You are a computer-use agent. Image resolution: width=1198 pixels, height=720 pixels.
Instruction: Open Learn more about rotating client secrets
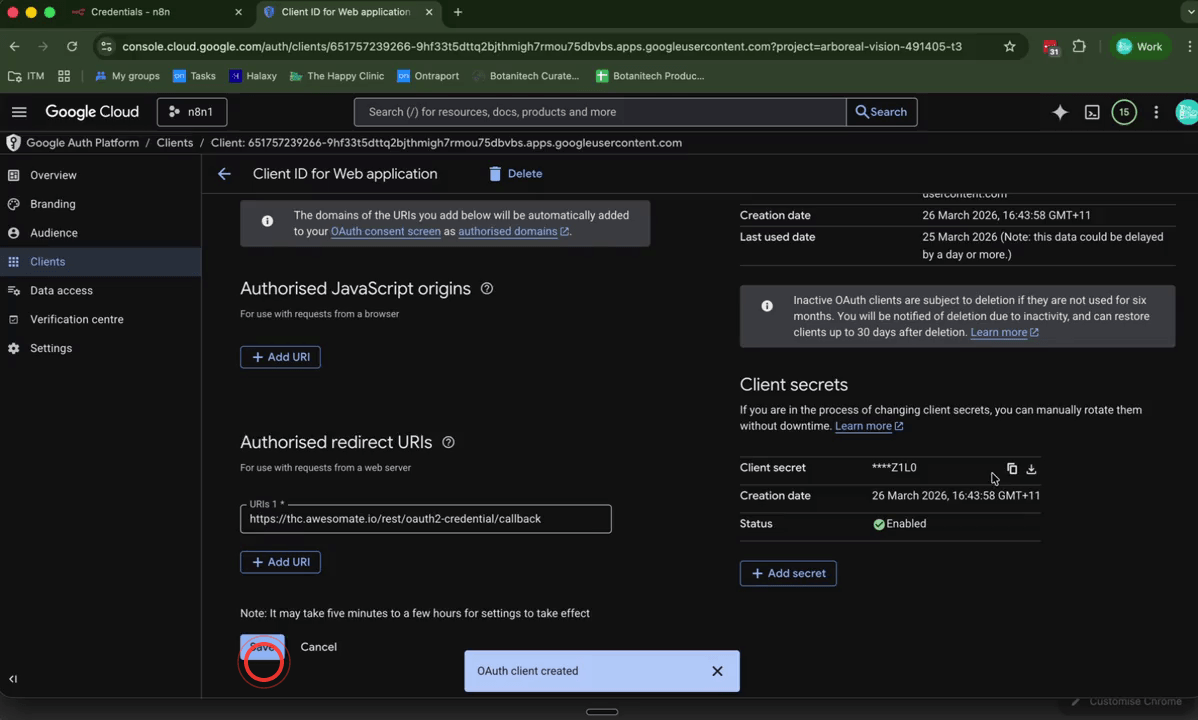pos(869,426)
